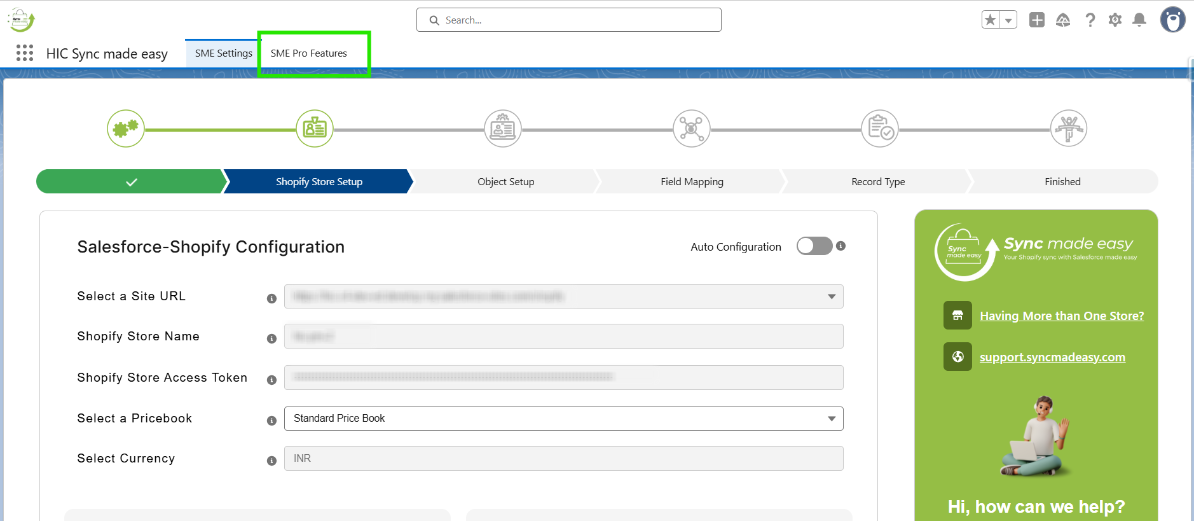Viewport: 1194px width, 521px height.
Task: Switch to the SME Settings tab
Action: [223, 53]
